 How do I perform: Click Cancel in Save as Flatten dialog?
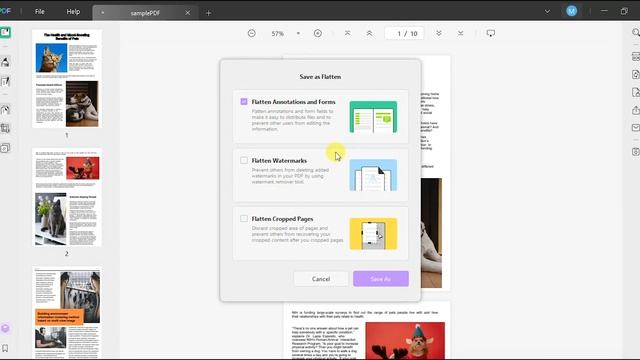point(321,279)
